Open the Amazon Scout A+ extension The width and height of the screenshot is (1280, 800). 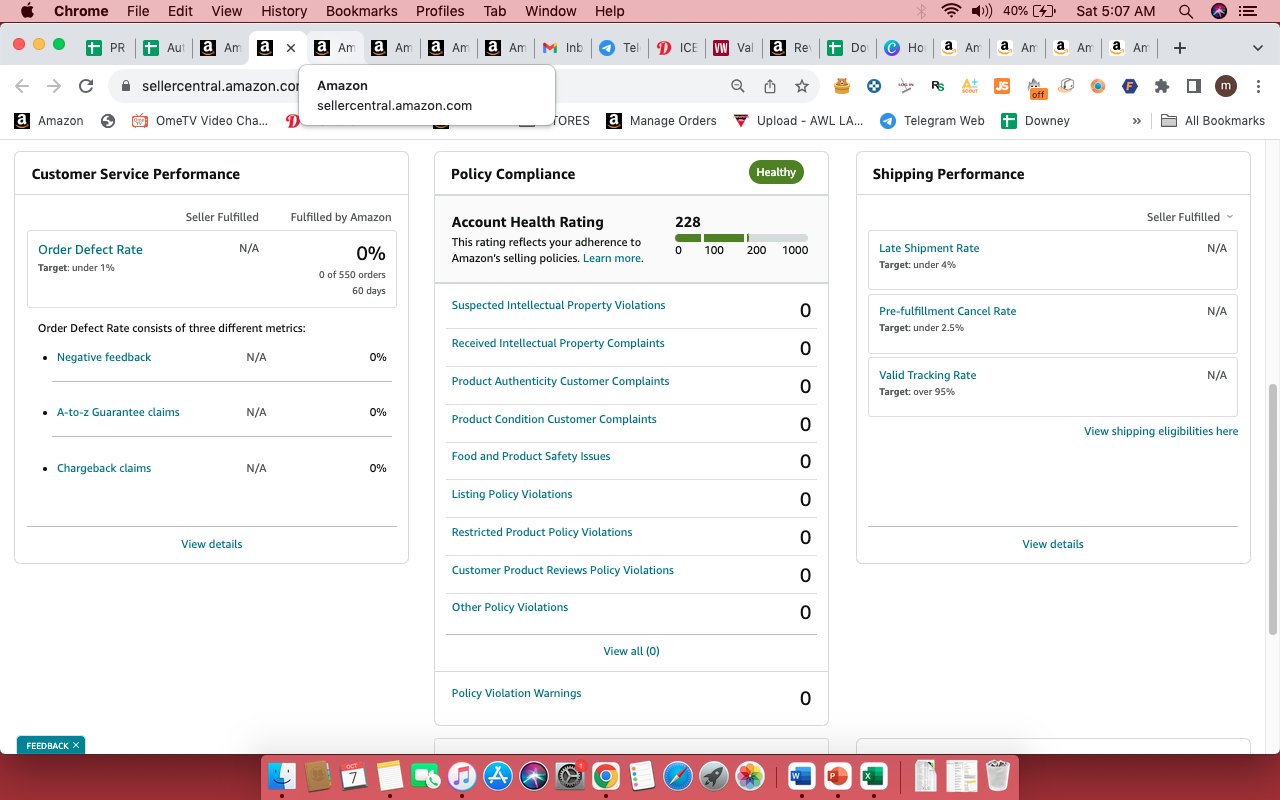coord(969,86)
